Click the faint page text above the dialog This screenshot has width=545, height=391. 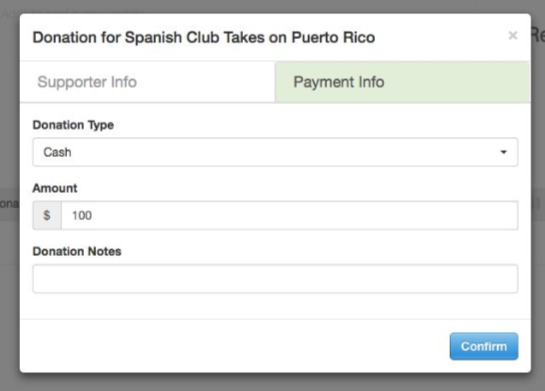(x=10, y=14)
